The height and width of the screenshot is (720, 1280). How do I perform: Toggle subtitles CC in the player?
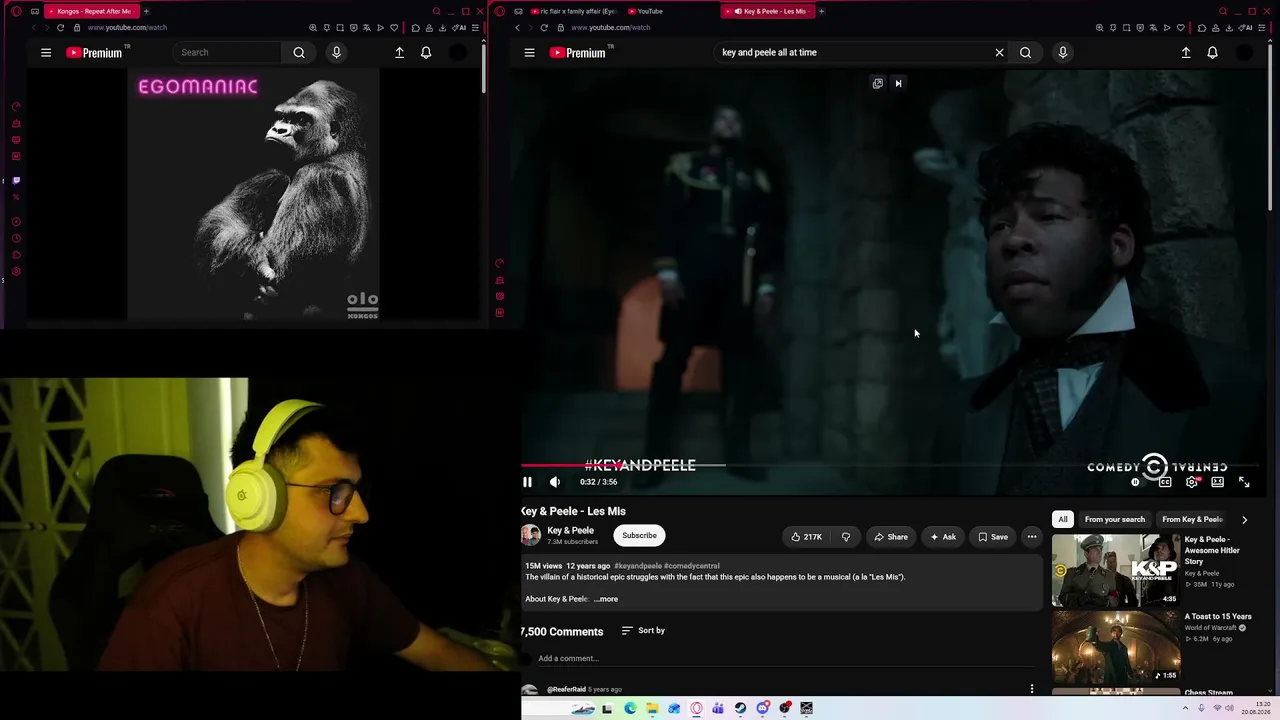1165,482
